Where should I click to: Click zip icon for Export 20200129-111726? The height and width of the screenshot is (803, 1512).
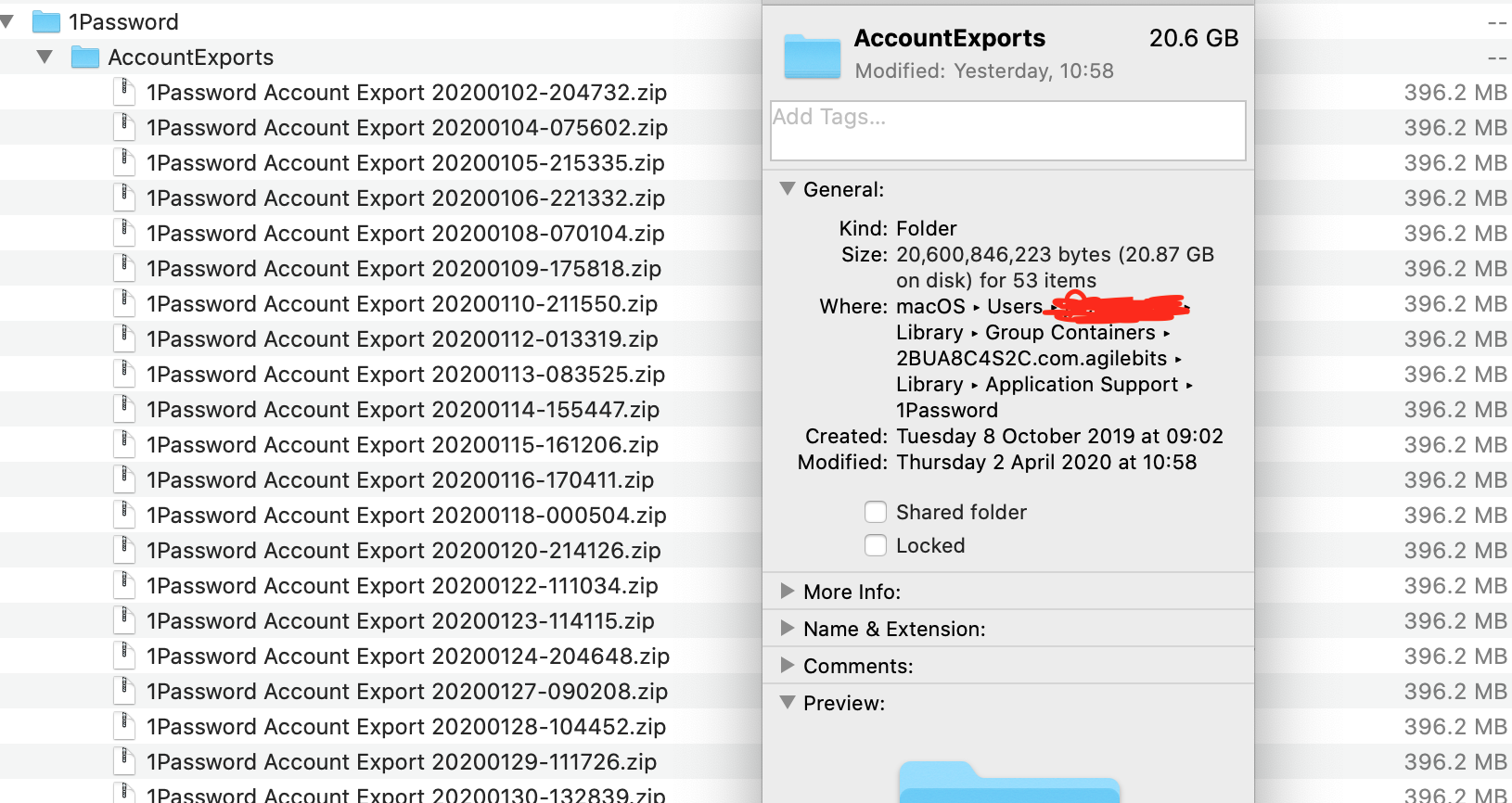tap(124, 761)
